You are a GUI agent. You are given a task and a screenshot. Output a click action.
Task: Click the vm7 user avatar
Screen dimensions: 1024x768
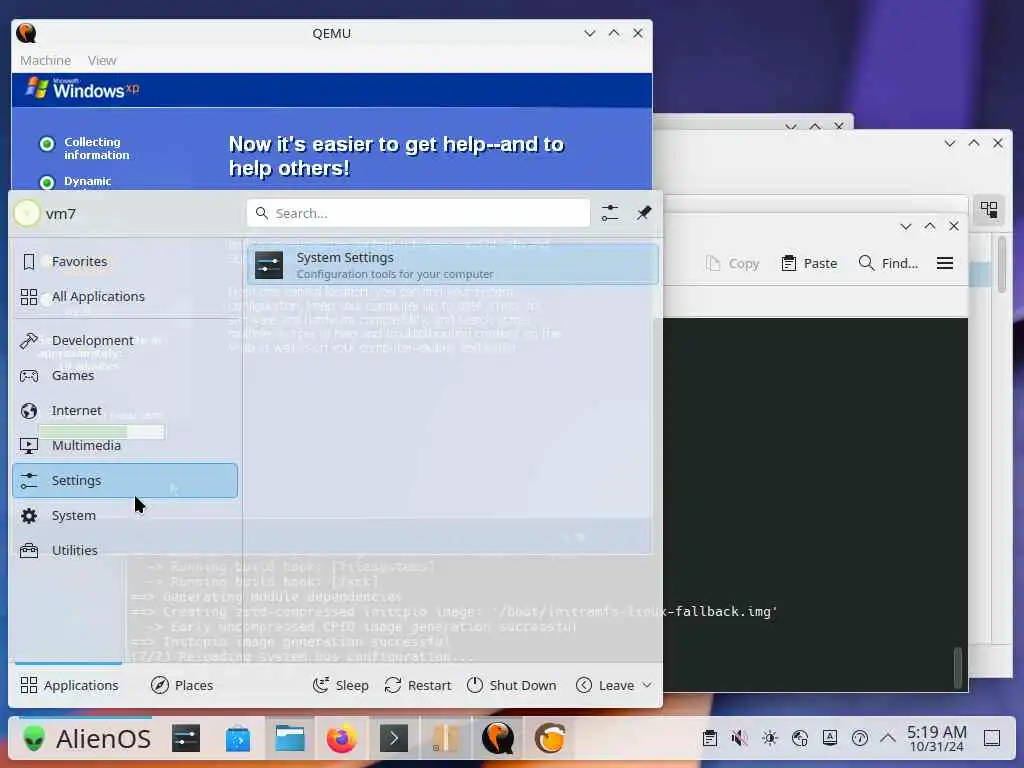point(27,214)
